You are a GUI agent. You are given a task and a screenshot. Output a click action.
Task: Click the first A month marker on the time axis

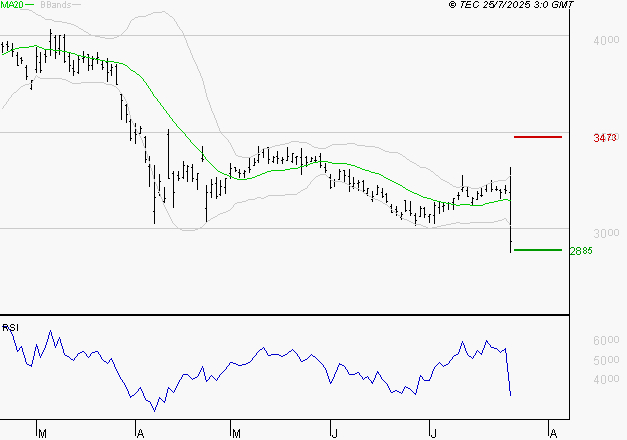(139, 433)
